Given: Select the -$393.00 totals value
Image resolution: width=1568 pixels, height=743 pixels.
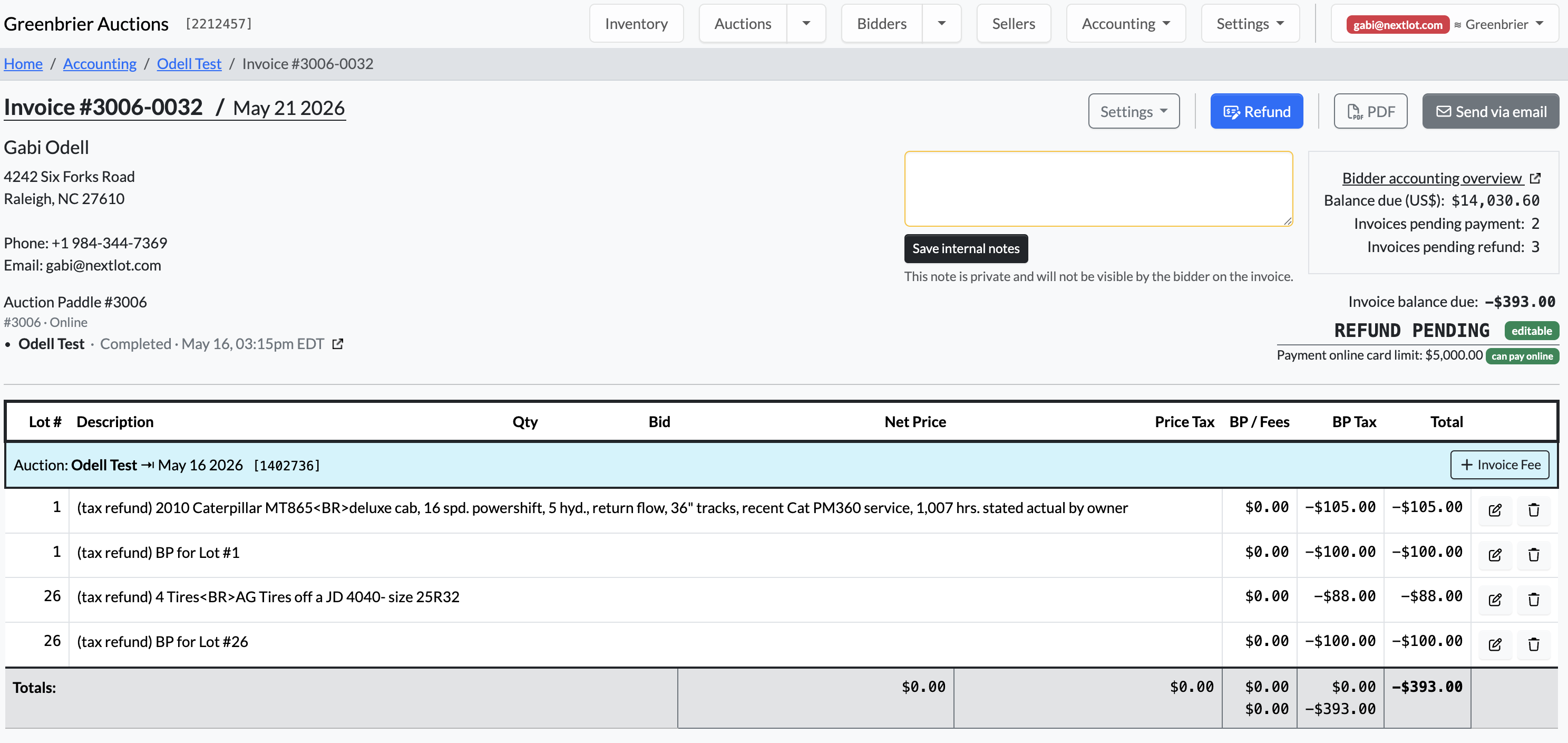Looking at the screenshot, I should 1427,687.
